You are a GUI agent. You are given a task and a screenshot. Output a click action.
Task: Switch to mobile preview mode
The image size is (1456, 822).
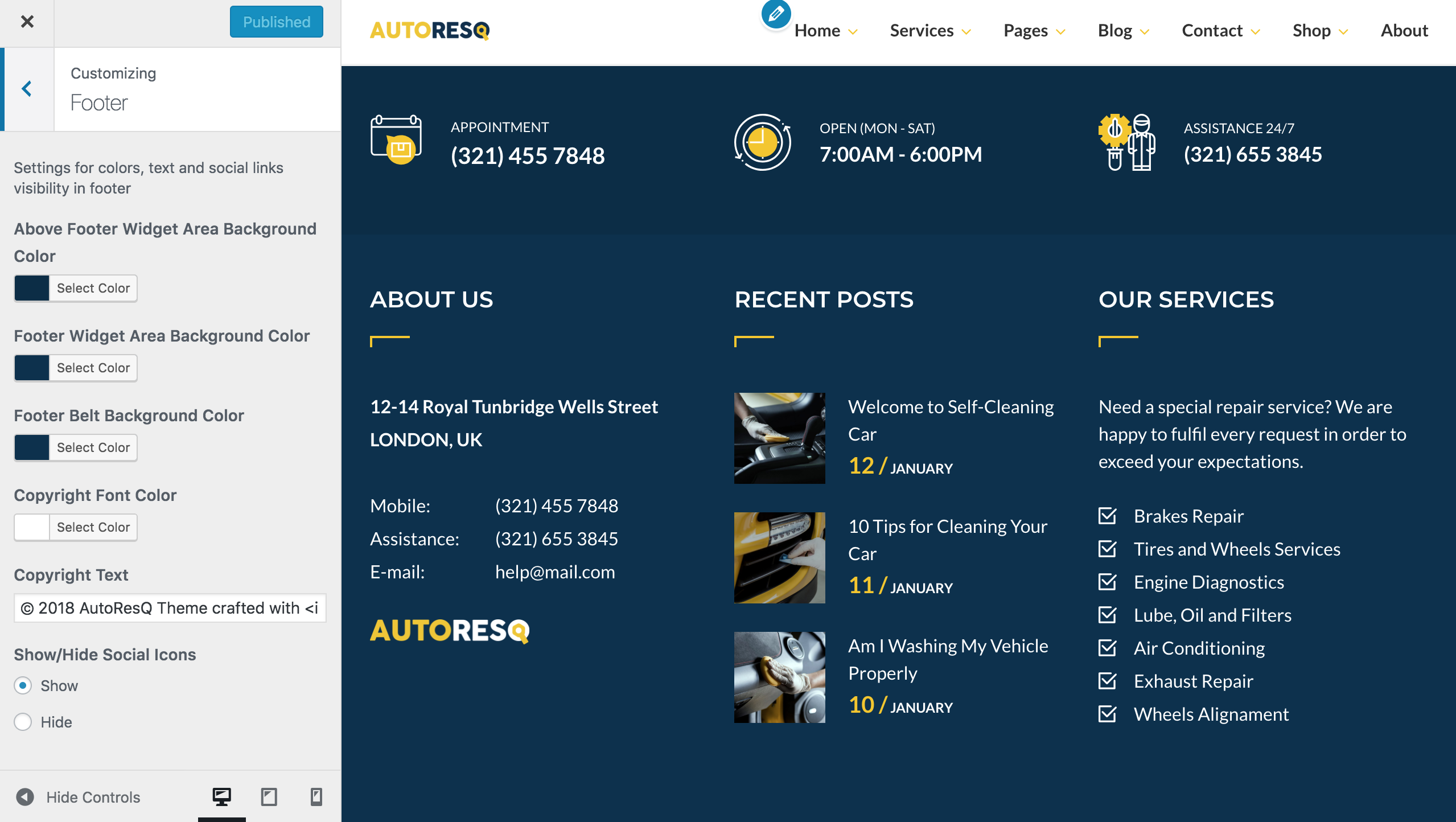[x=316, y=796]
